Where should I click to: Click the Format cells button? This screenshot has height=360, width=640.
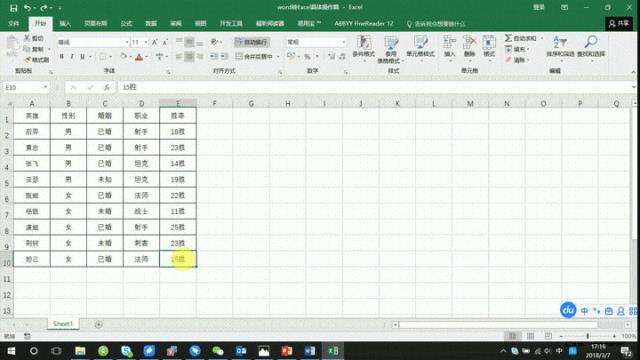tap(489, 48)
